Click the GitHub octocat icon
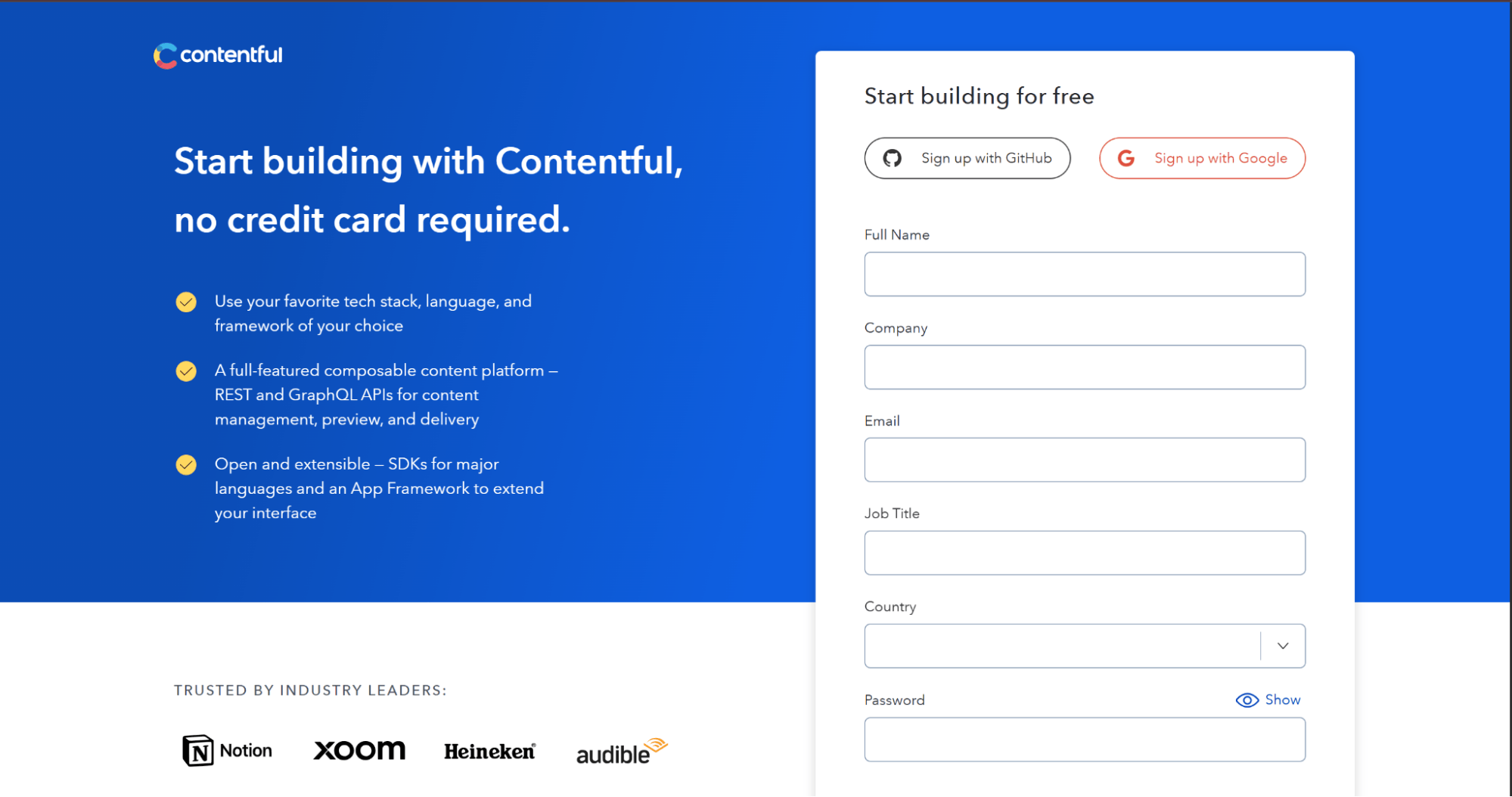 (x=893, y=158)
